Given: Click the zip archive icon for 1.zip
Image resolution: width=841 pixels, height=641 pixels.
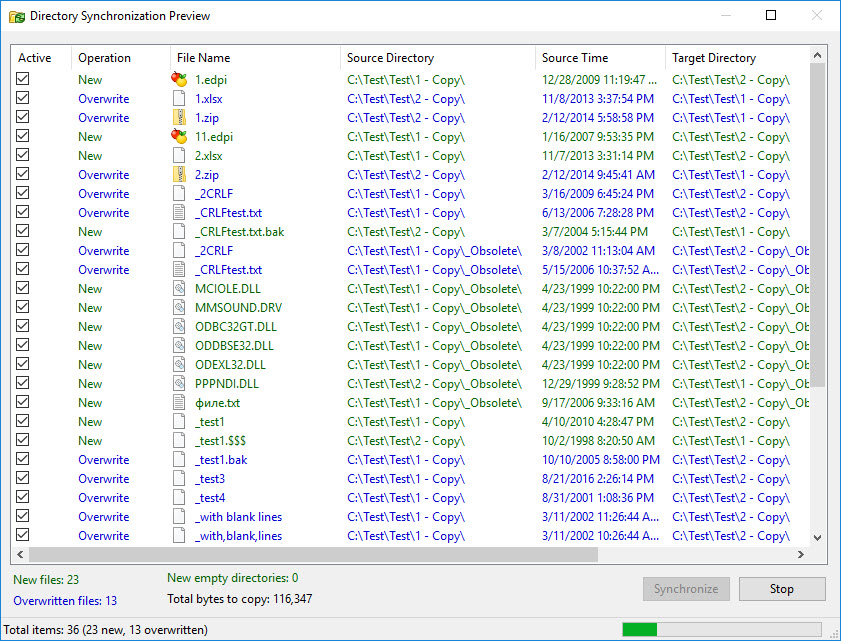Looking at the screenshot, I should pyautogui.click(x=179, y=117).
